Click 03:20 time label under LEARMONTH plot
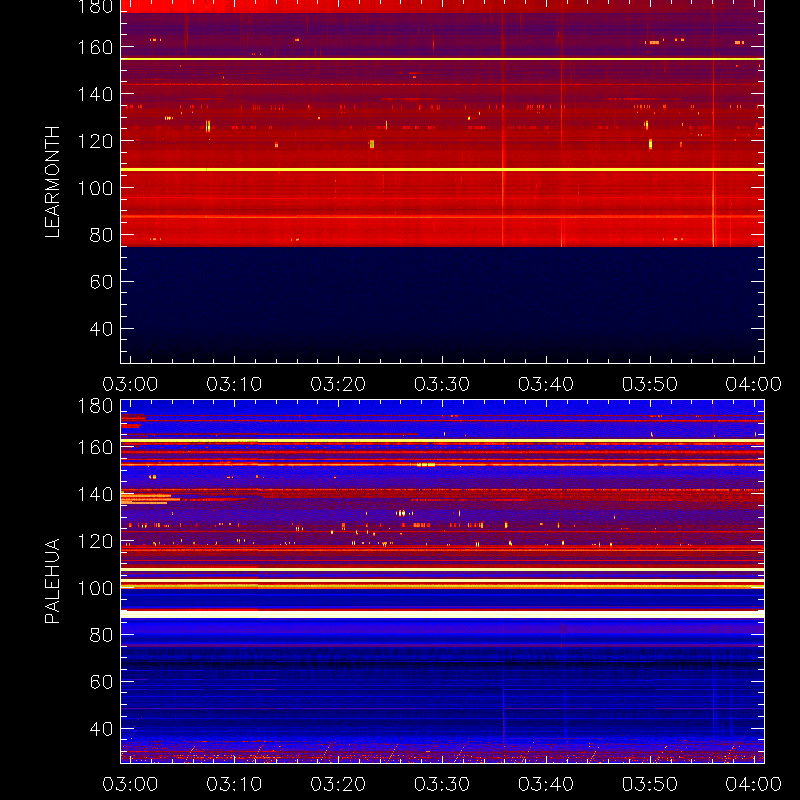 pyautogui.click(x=338, y=384)
